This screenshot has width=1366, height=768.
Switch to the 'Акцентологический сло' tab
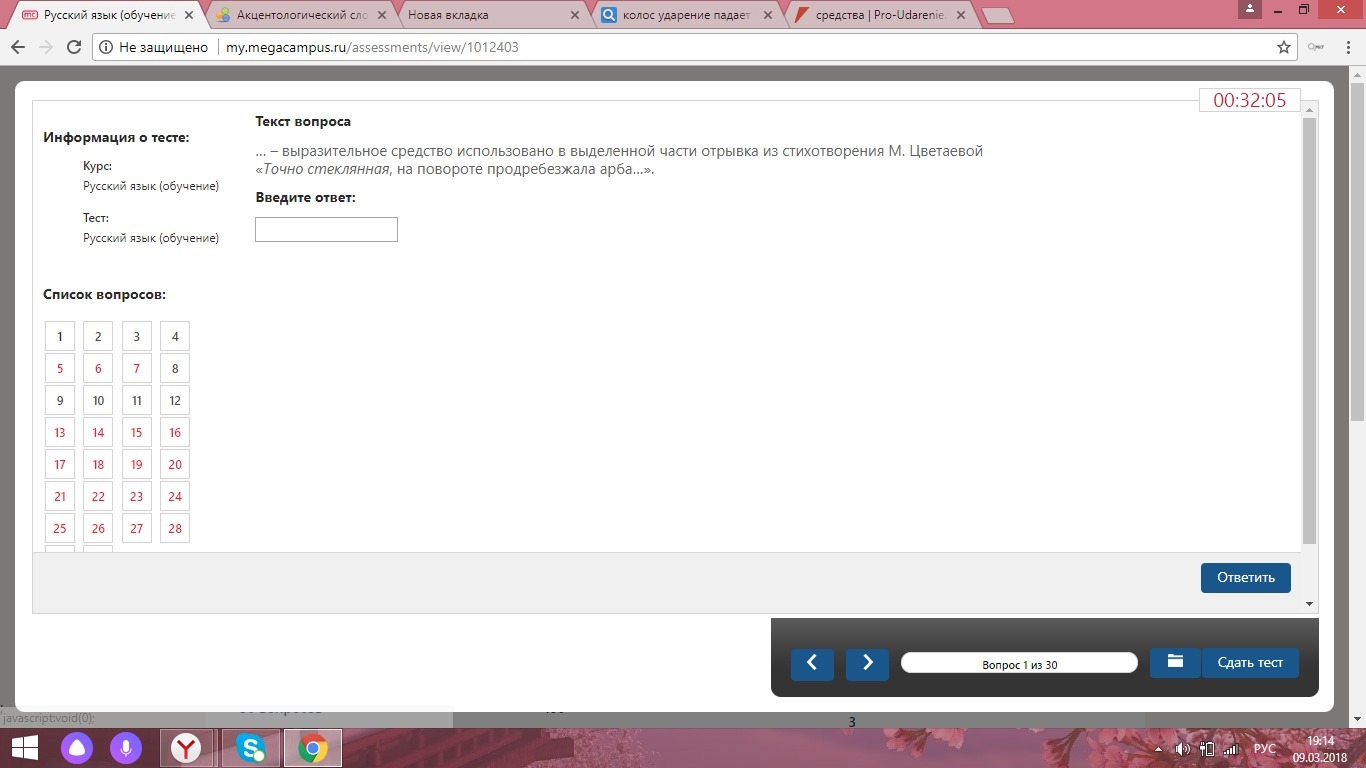(x=303, y=16)
